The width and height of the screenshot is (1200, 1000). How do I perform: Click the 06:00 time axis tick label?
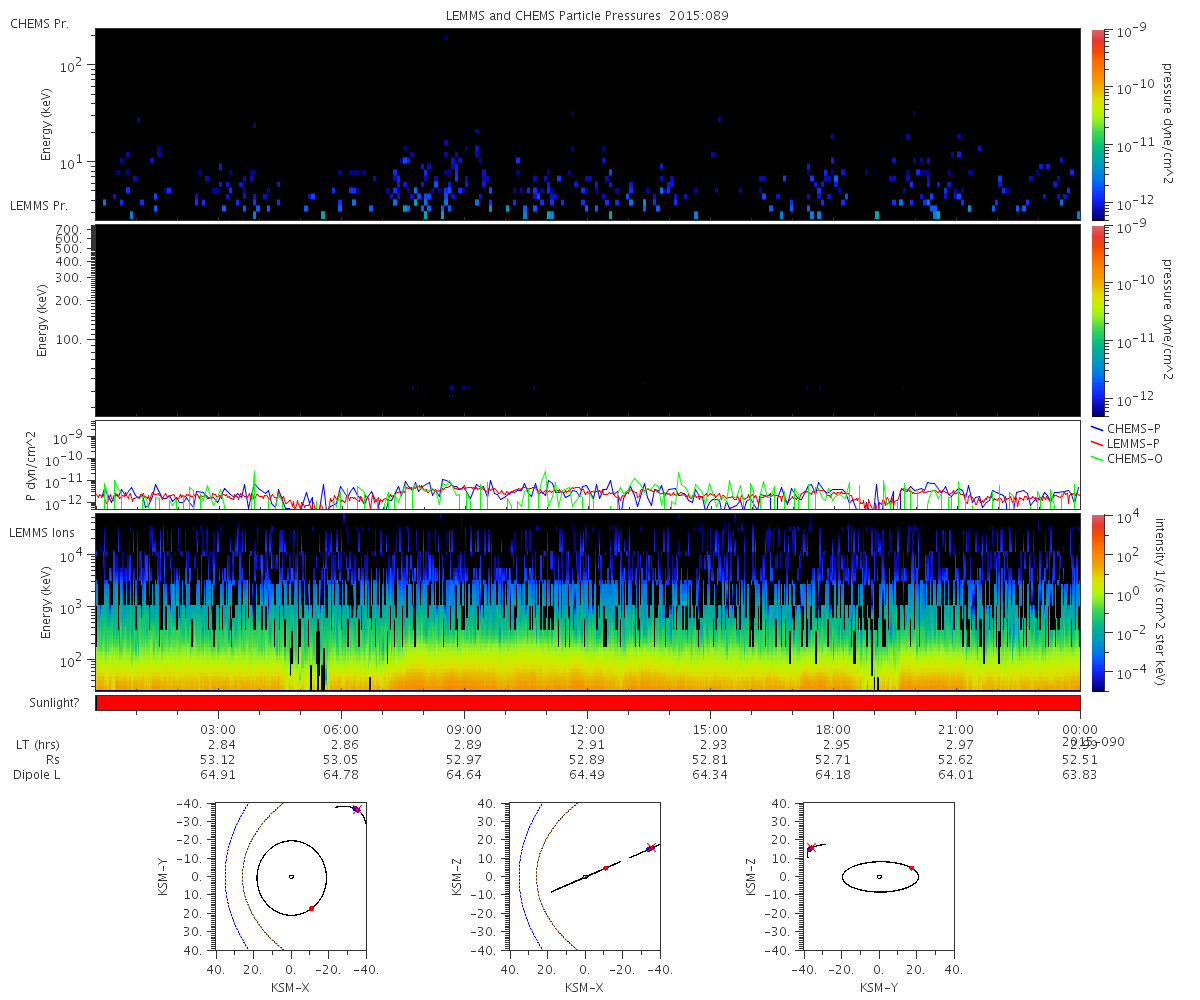341,729
